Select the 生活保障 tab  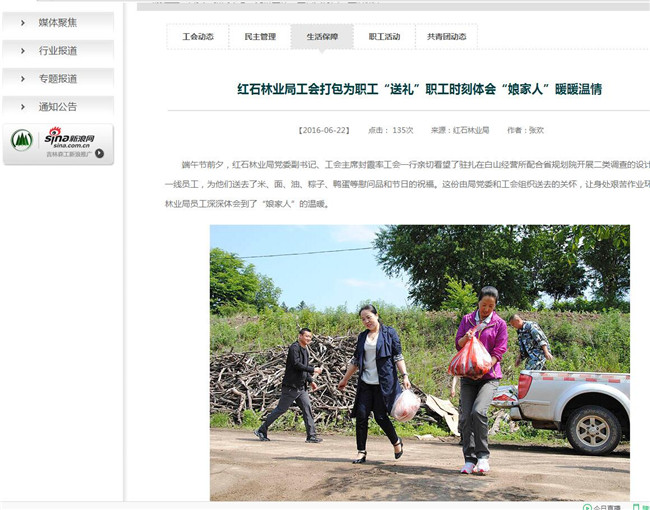(x=322, y=37)
